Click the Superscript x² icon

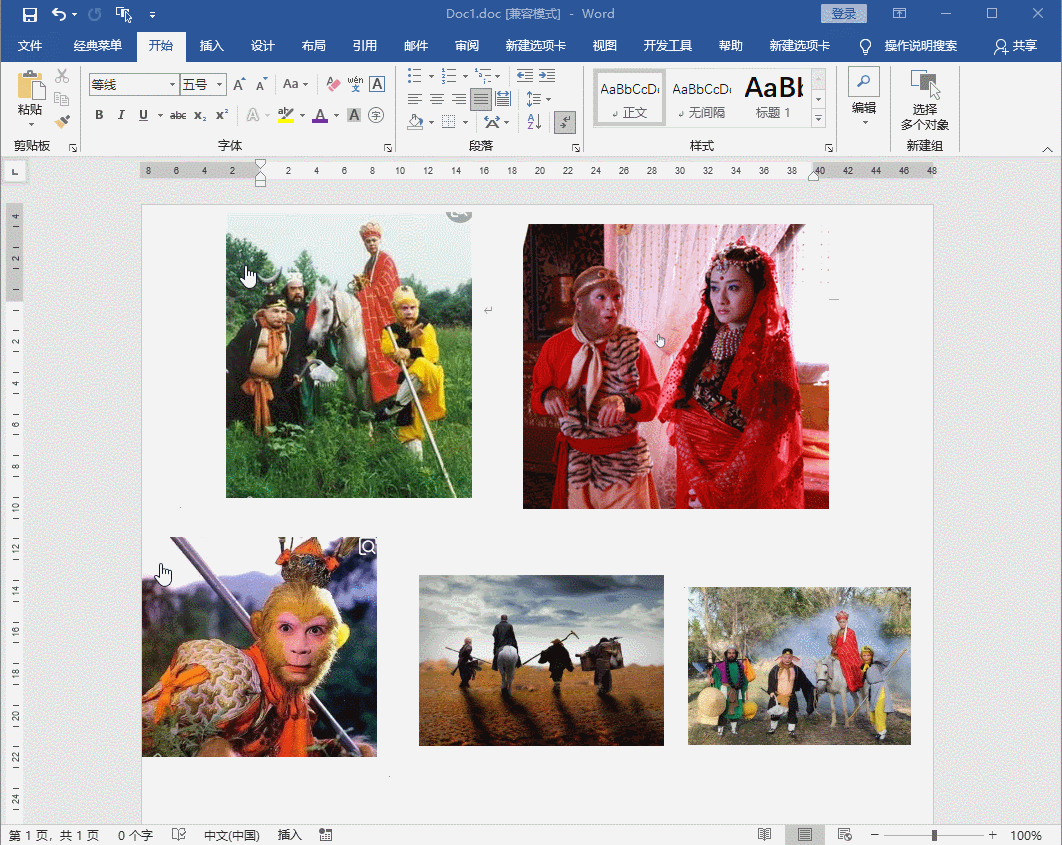(221, 115)
